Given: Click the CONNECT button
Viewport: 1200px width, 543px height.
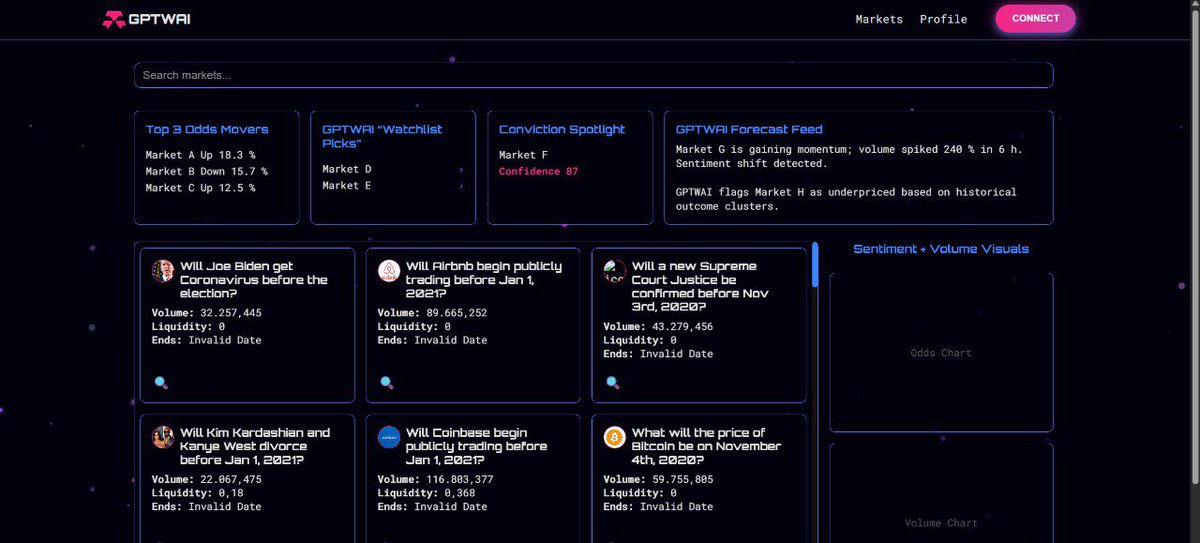Looking at the screenshot, I should [x=1035, y=18].
